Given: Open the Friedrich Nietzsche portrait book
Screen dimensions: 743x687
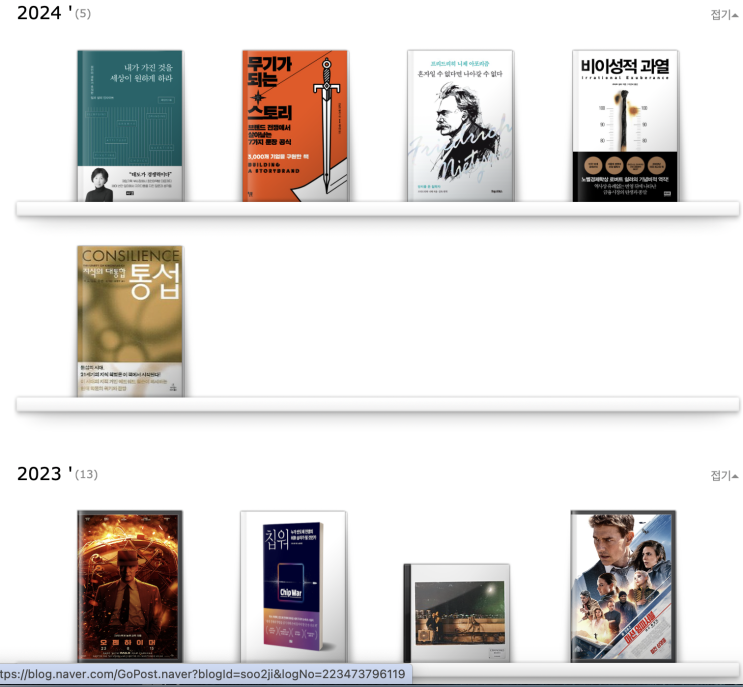Looking at the screenshot, I should pyautogui.click(x=460, y=126).
